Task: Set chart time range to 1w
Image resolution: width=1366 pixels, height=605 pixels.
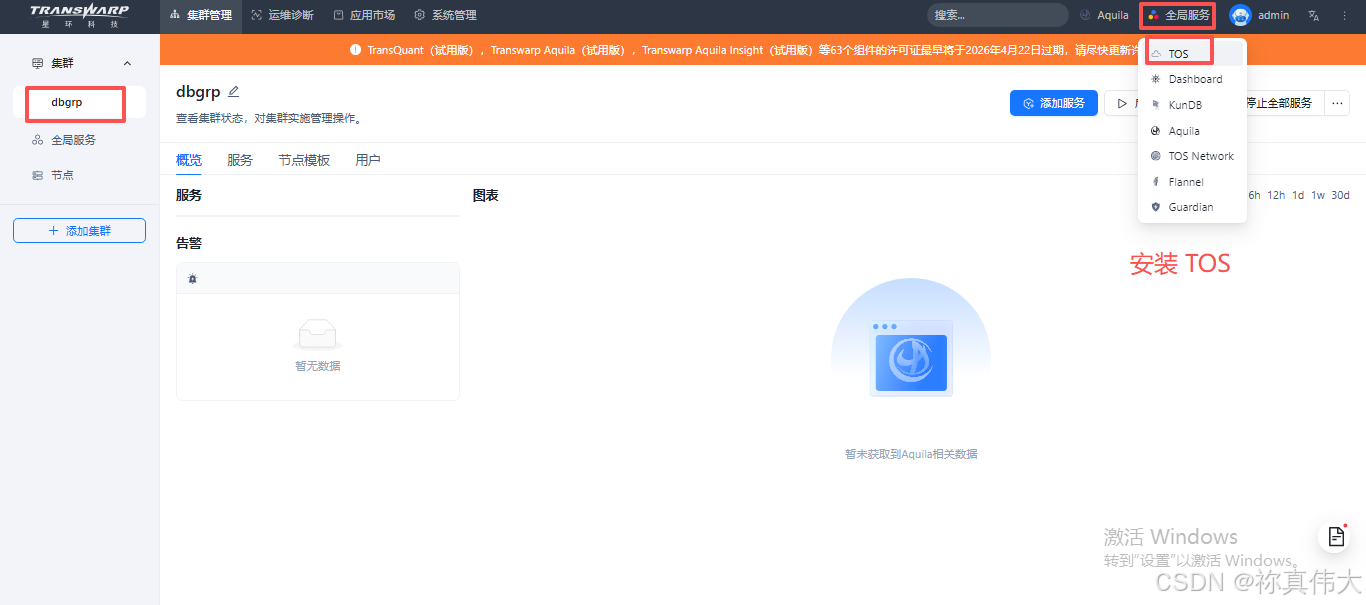Action: (1318, 195)
